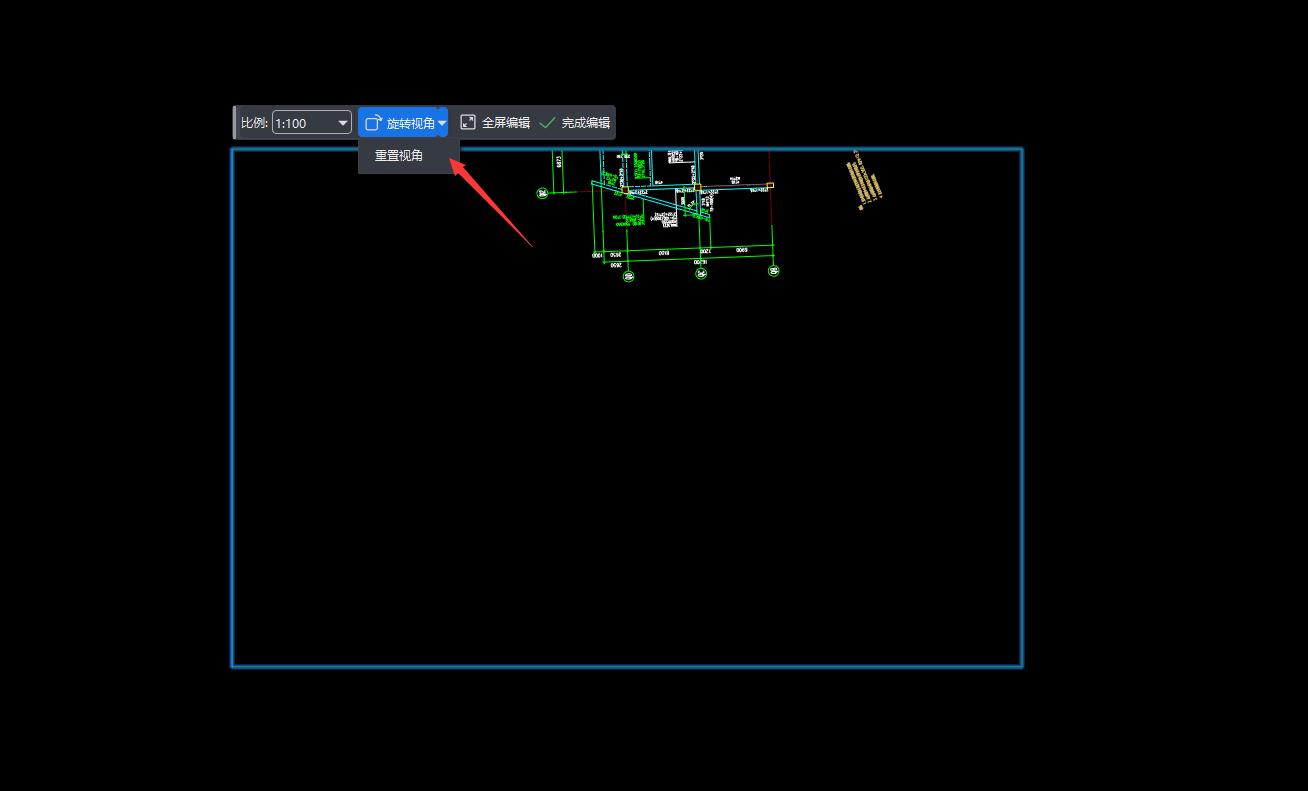Click the bottom-left green grid axis bubble
The width and height of the screenshot is (1308, 791).
click(x=628, y=276)
